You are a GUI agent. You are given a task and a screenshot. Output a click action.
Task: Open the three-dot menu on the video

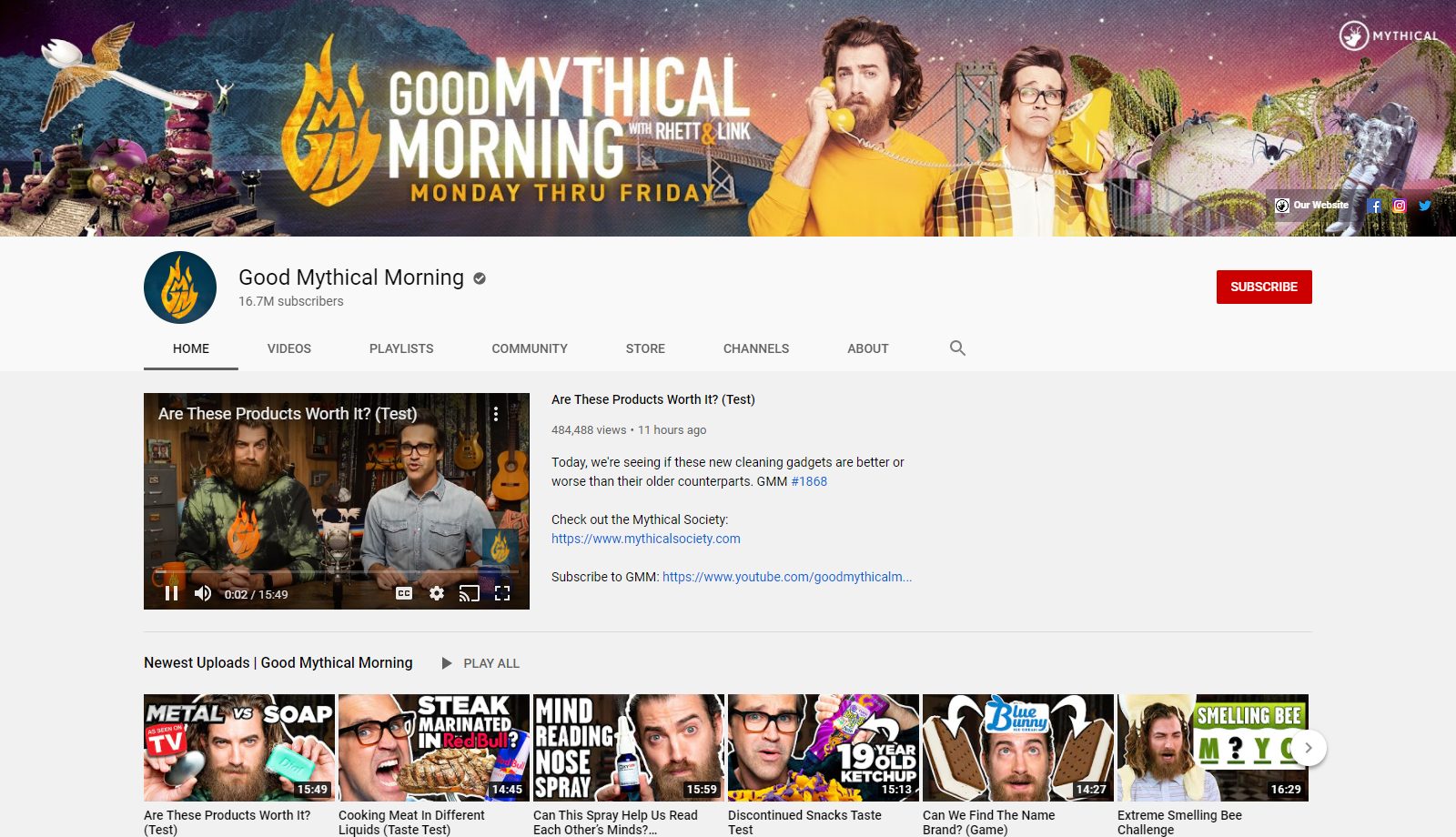[x=496, y=414]
